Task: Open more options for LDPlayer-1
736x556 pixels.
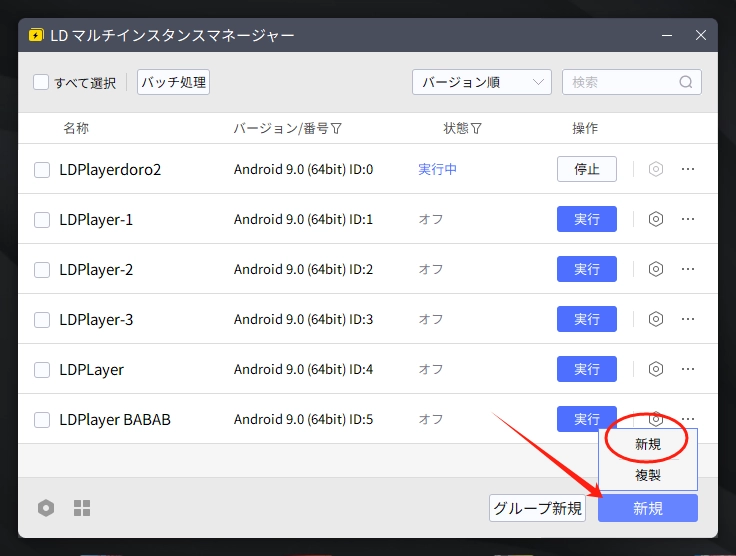Action: coord(688,219)
